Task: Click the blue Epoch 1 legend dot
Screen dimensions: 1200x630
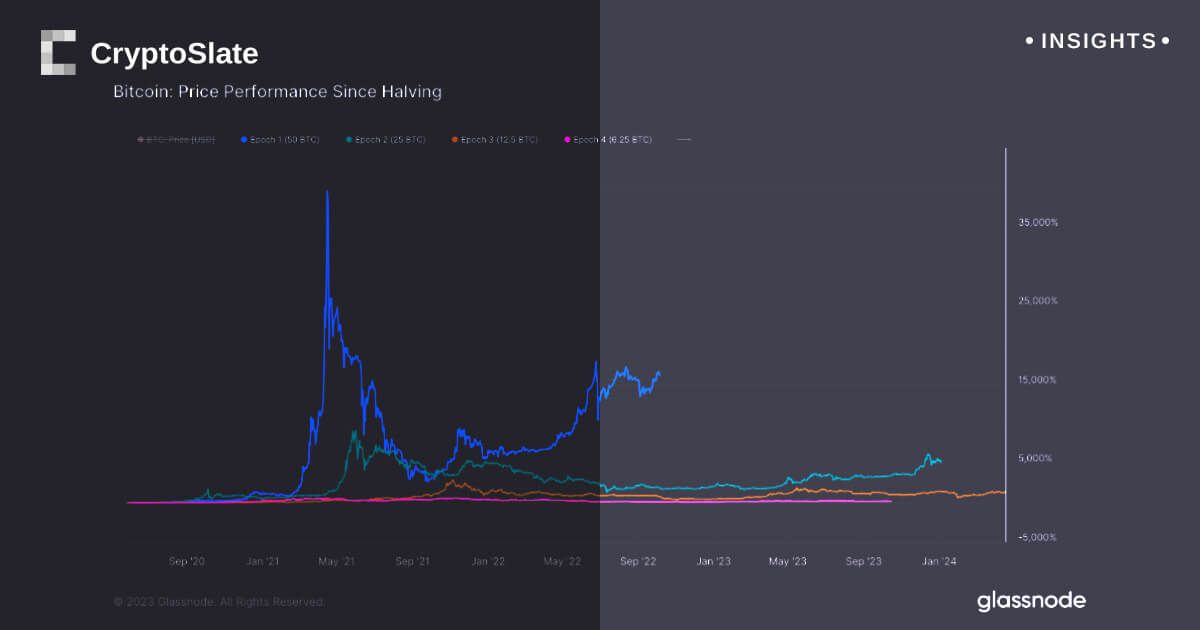Action: (244, 140)
